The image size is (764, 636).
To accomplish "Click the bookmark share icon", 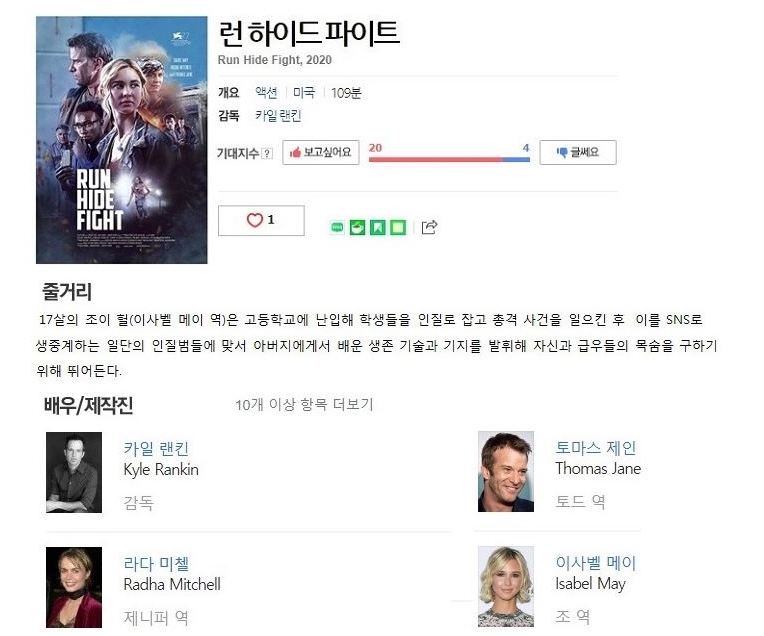I will (378, 227).
